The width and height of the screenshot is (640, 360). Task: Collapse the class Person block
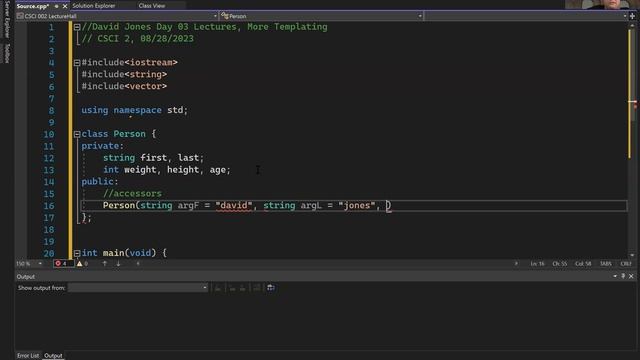click(77, 134)
